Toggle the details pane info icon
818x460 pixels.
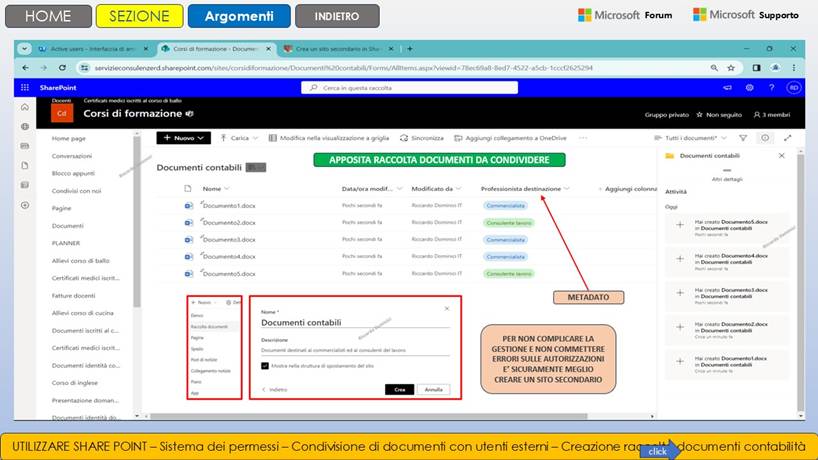tap(765, 138)
